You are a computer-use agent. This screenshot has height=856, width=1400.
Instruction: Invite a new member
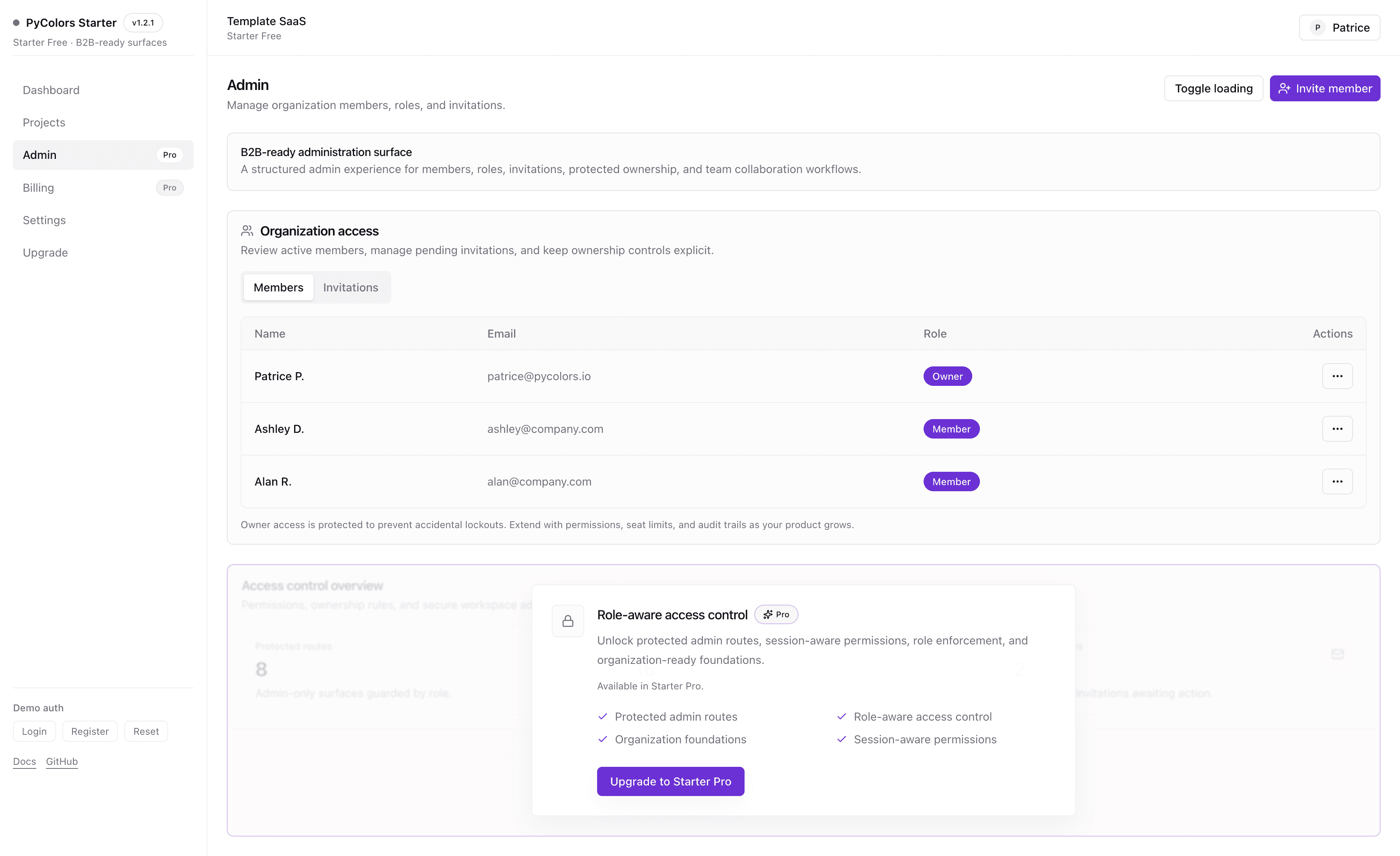click(1325, 88)
